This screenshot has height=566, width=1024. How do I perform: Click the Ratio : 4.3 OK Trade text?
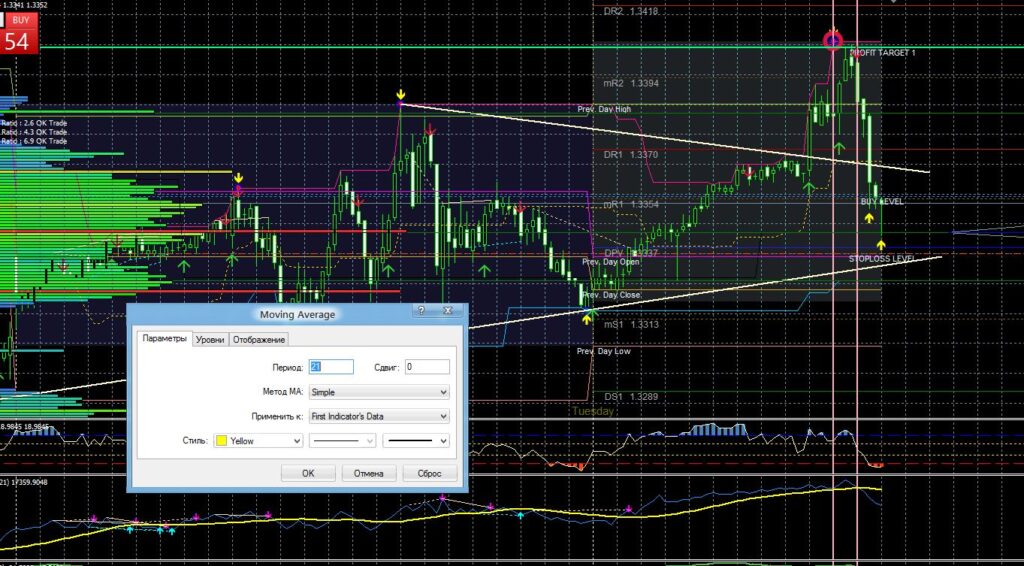[x=34, y=132]
